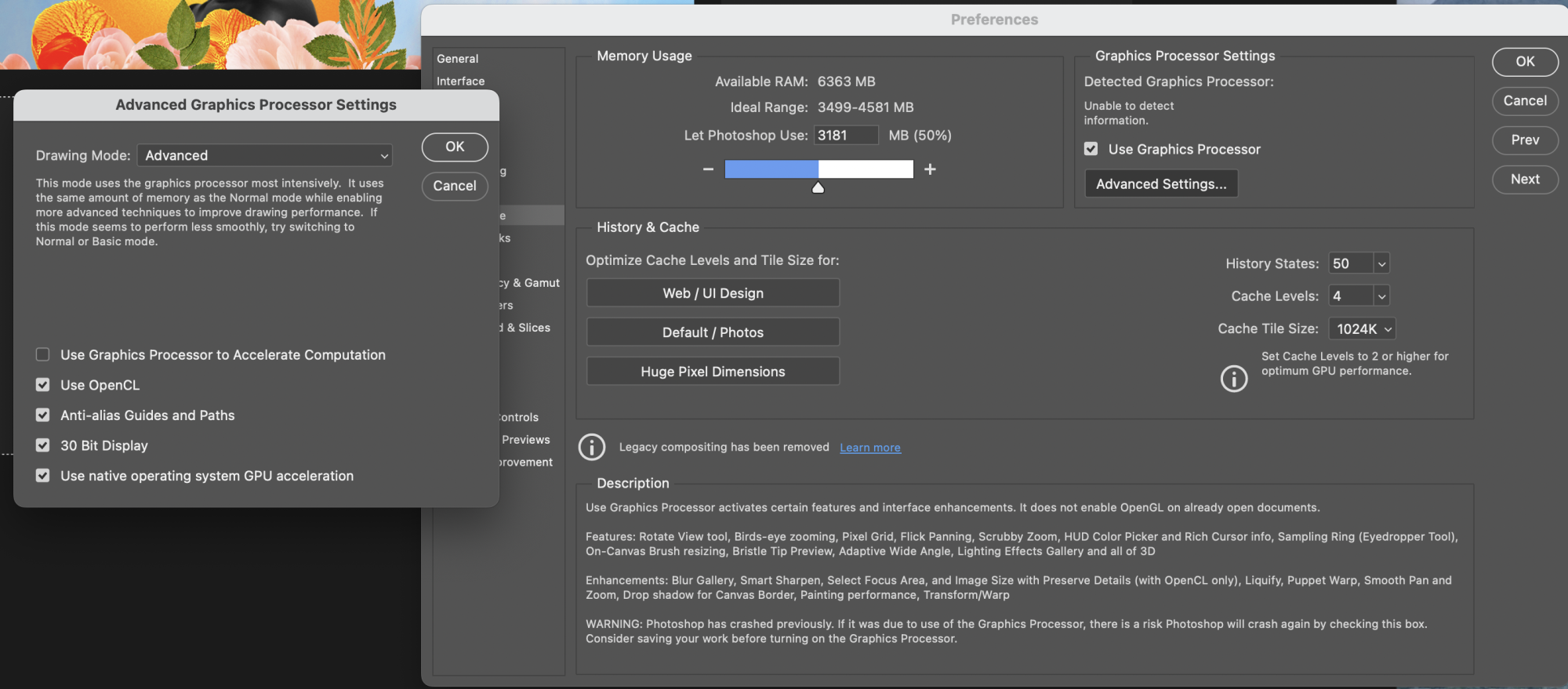Click the memory usage slider handle

(818, 187)
